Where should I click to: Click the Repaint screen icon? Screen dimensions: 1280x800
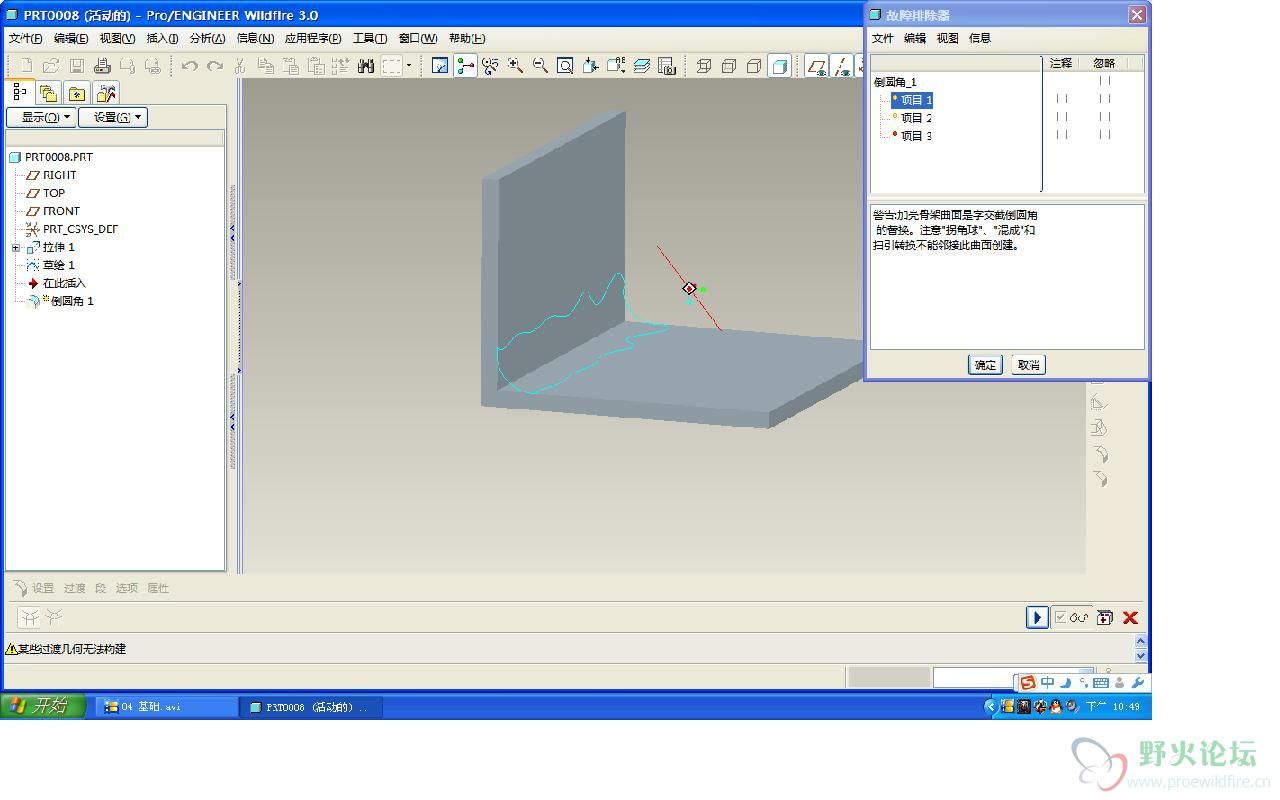[x=440, y=66]
